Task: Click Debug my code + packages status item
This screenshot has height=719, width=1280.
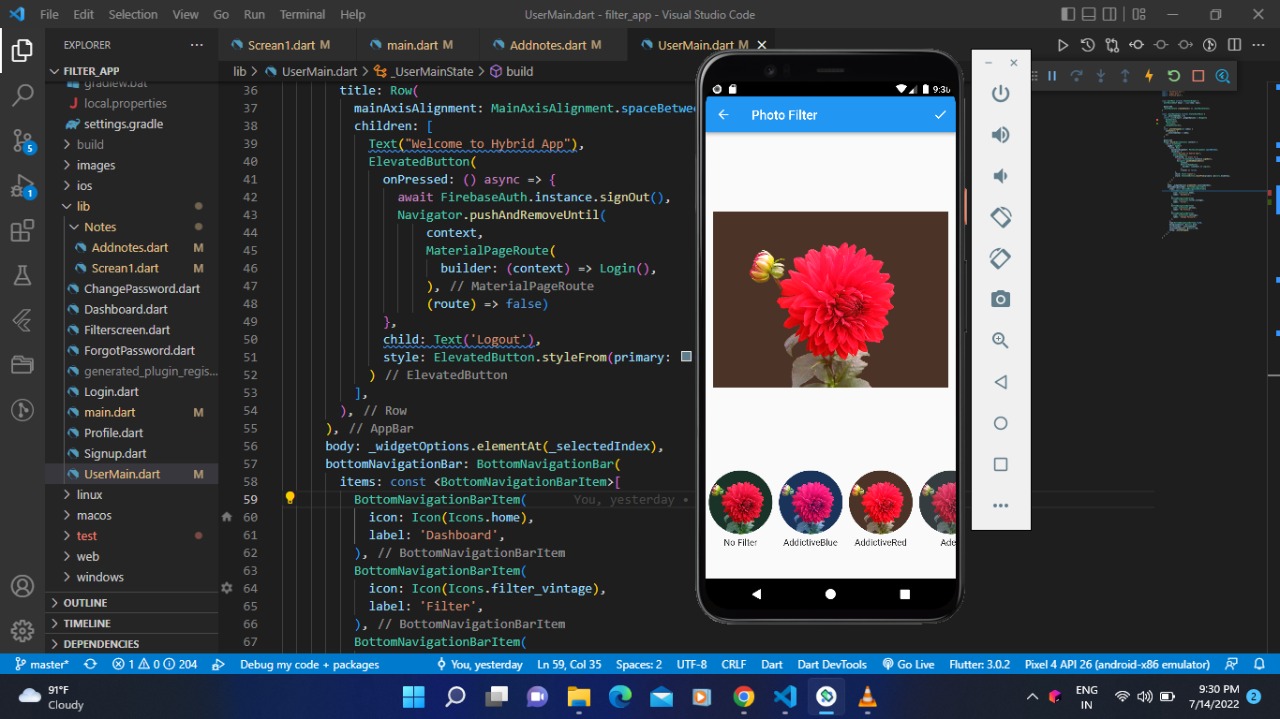Action: pos(310,664)
